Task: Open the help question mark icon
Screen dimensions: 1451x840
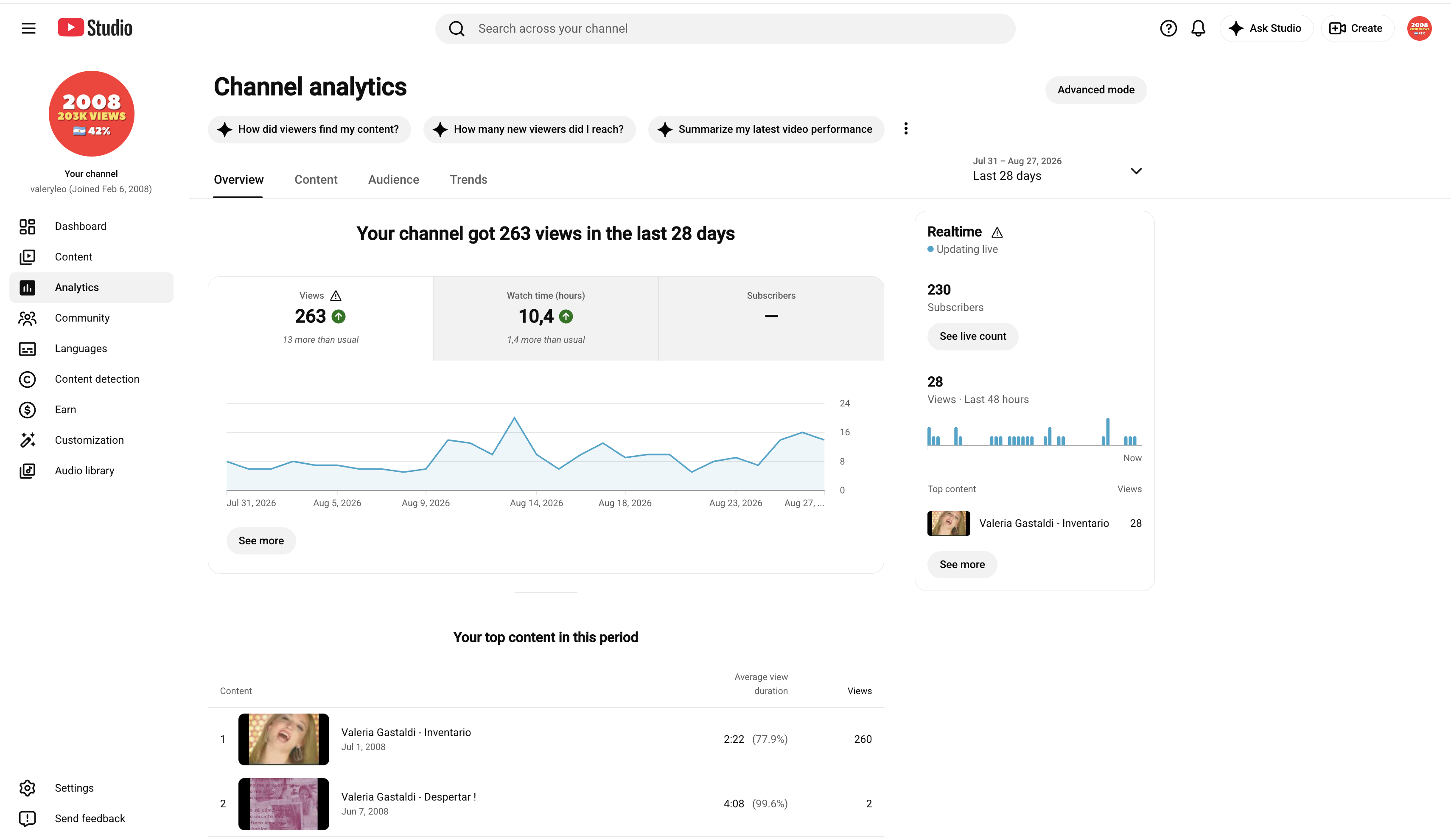Action: tap(1168, 28)
